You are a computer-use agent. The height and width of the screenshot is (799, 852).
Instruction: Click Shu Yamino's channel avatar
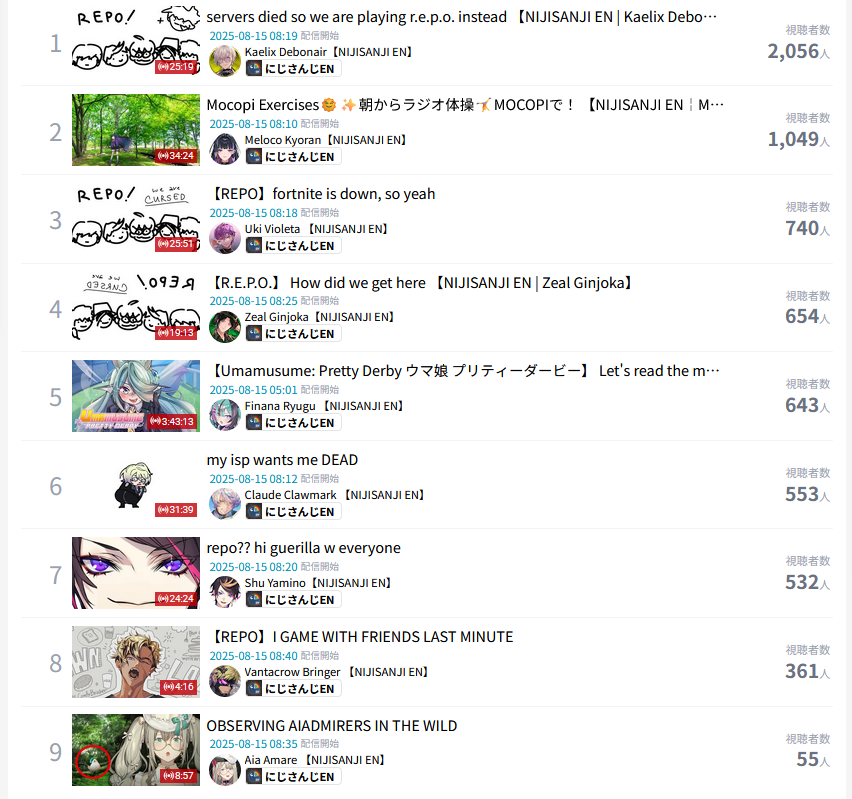(x=225, y=592)
